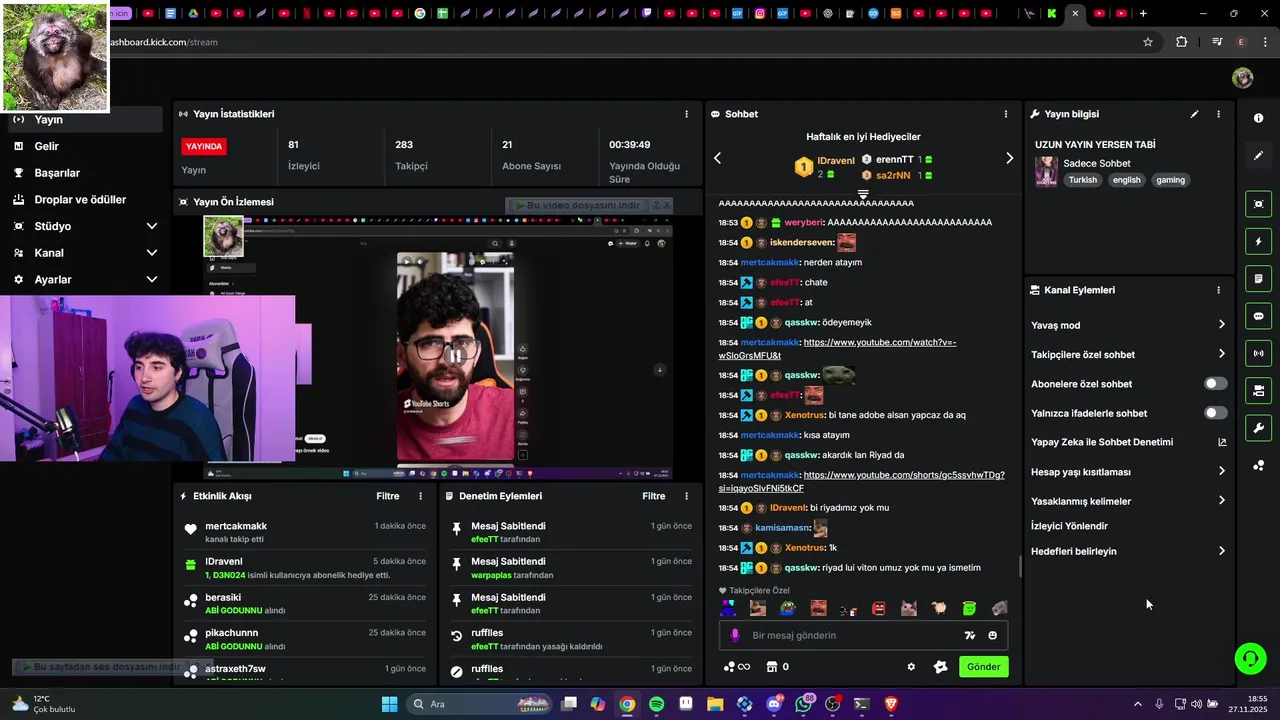
Task: Open the emoji picker in chat input
Action: click(992, 635)
